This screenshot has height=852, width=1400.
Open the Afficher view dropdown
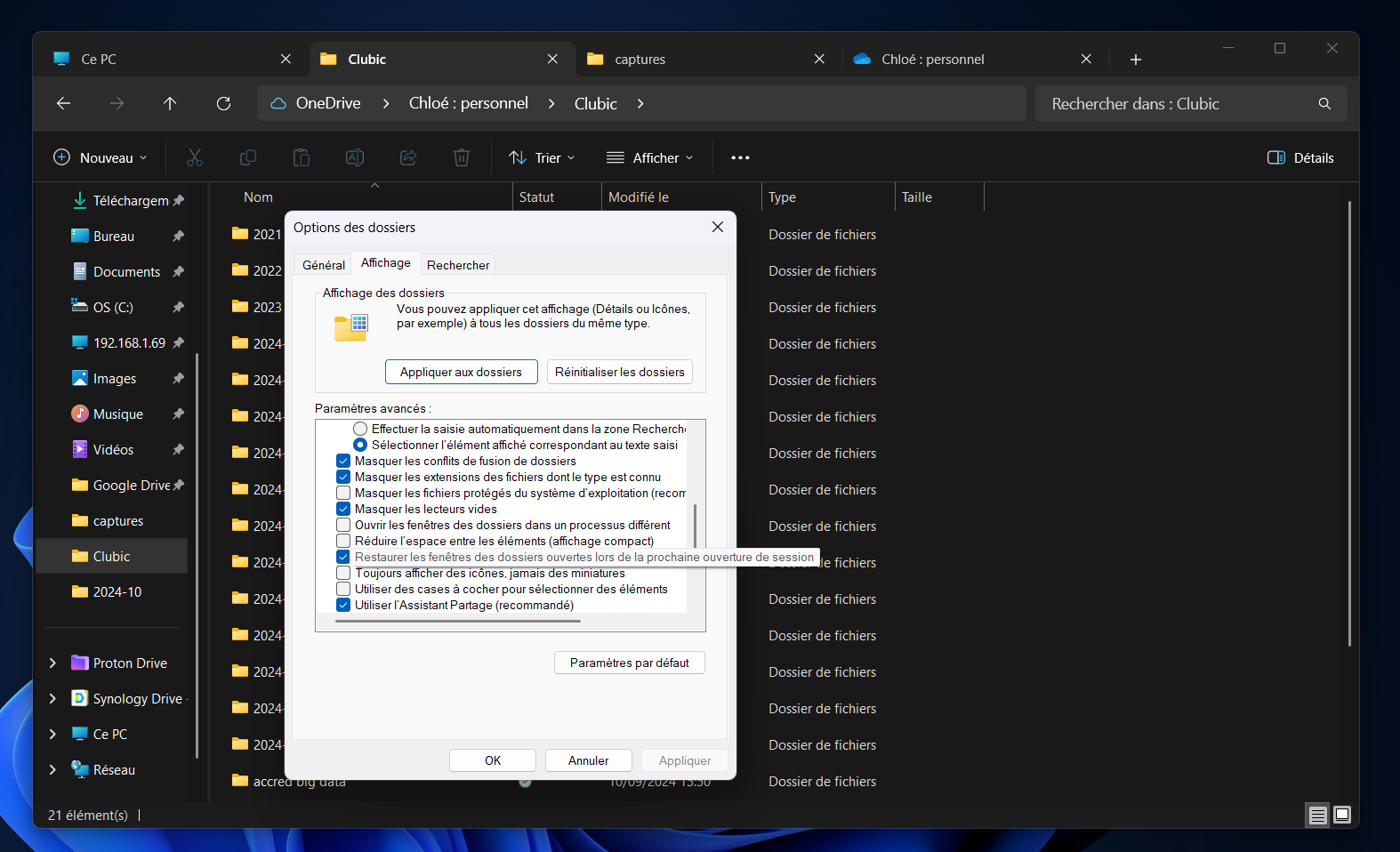click(x=649, y=157)
